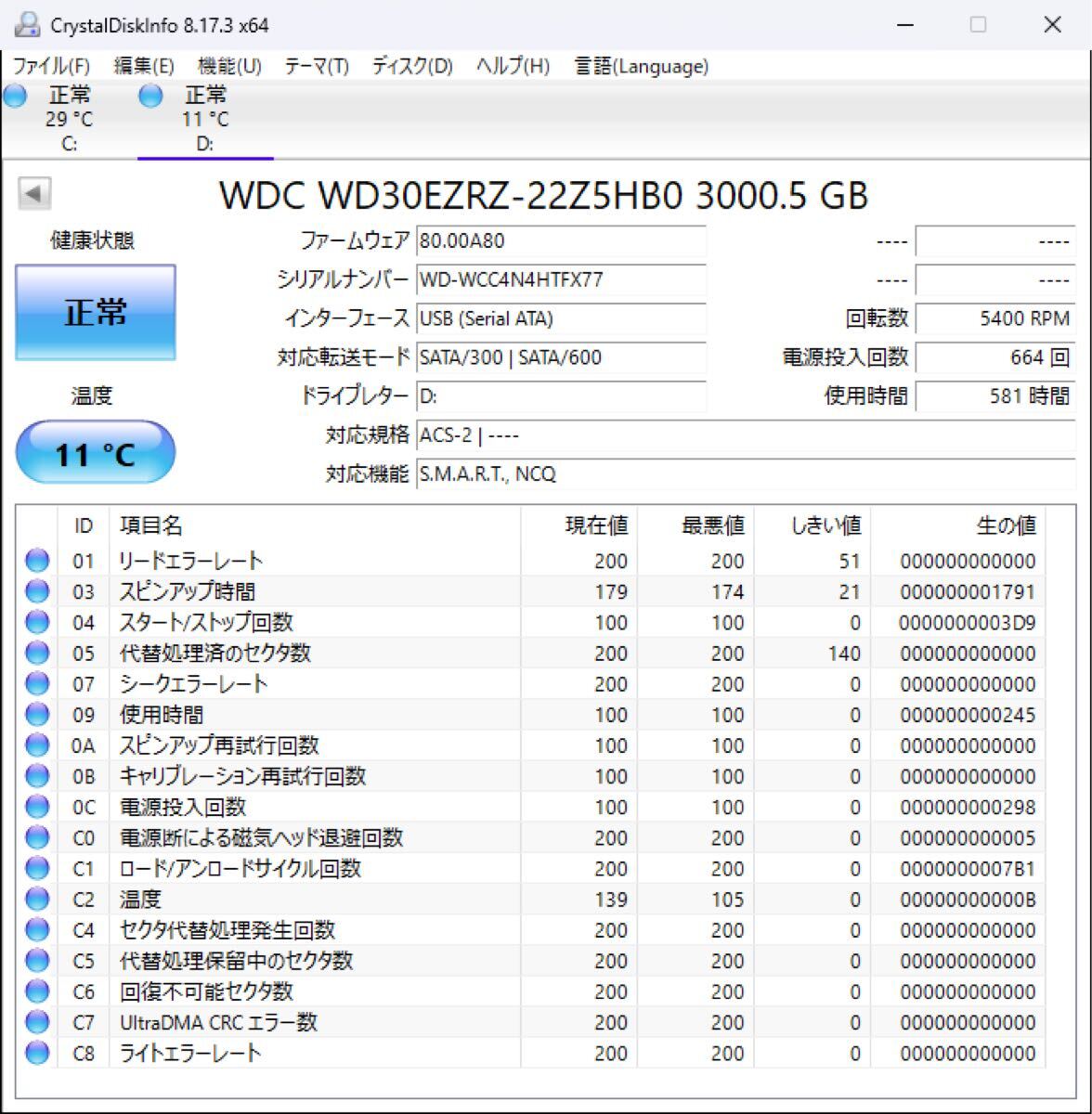Screen dimensions: 1092x1114
Task: Open the 機能(U) menu
Action: 229,66
